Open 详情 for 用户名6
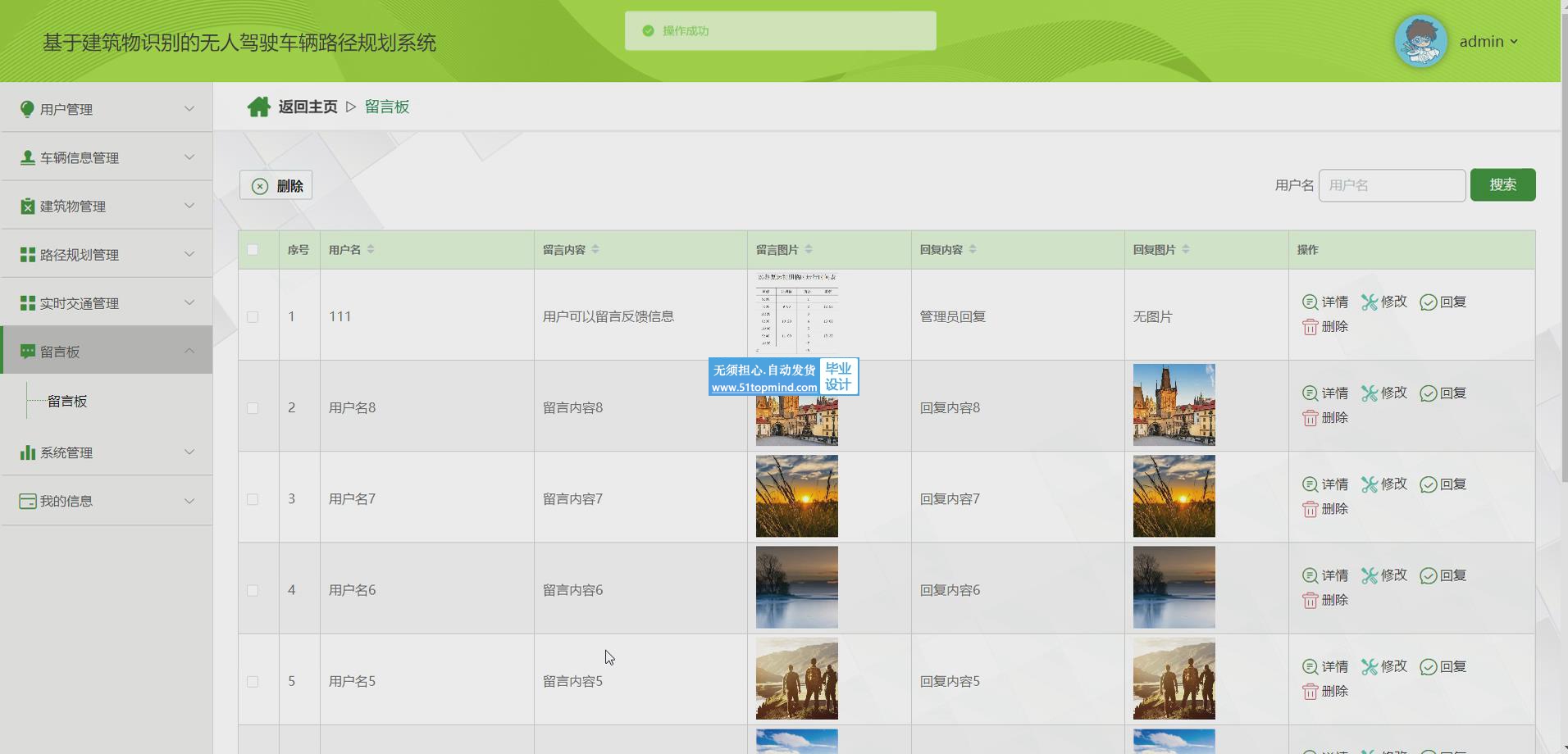The width and height of the screenshot is (1568, 754). 1325,575
